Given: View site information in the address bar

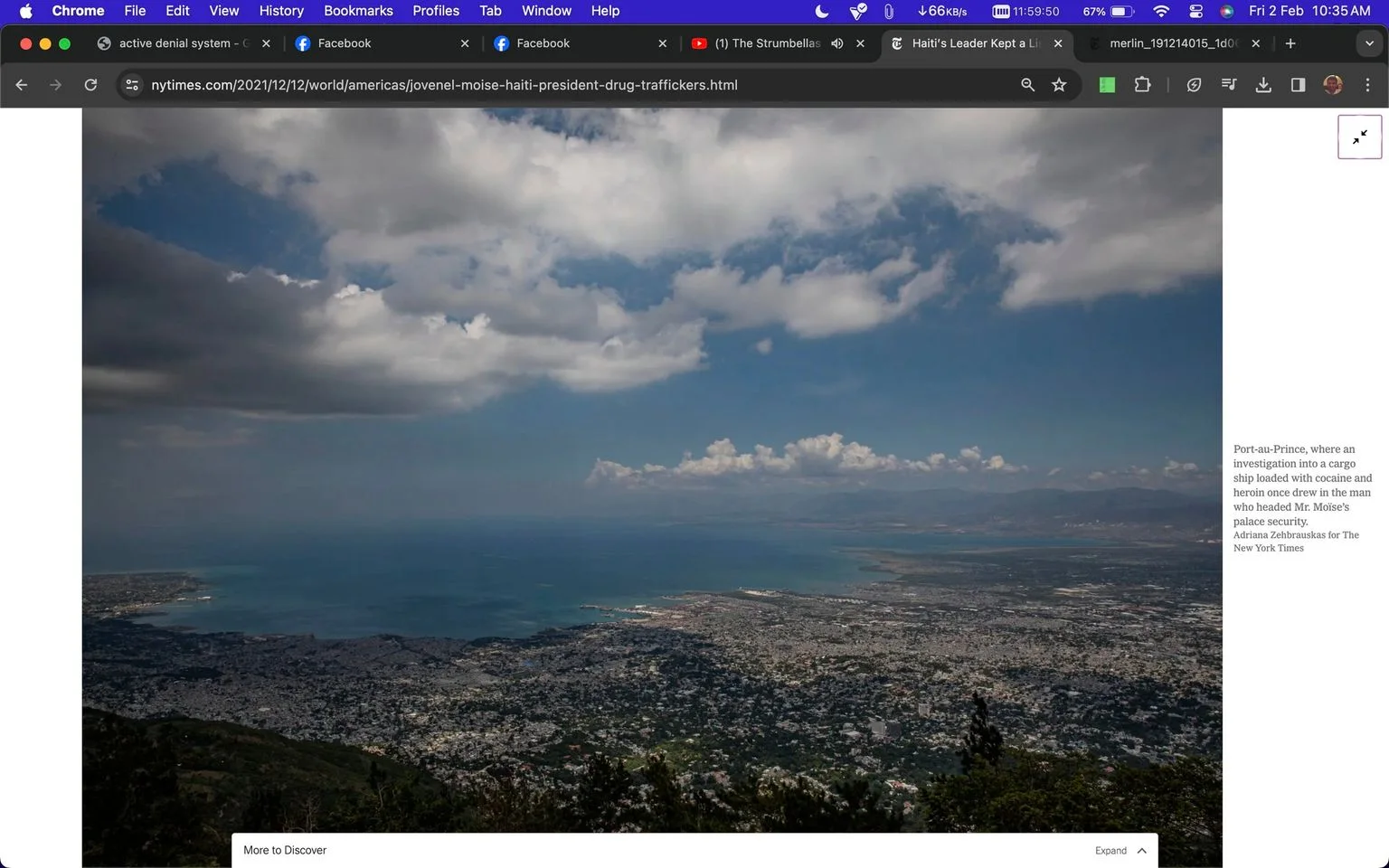Looking at the screenshot, I should click(x=132, y=85).
